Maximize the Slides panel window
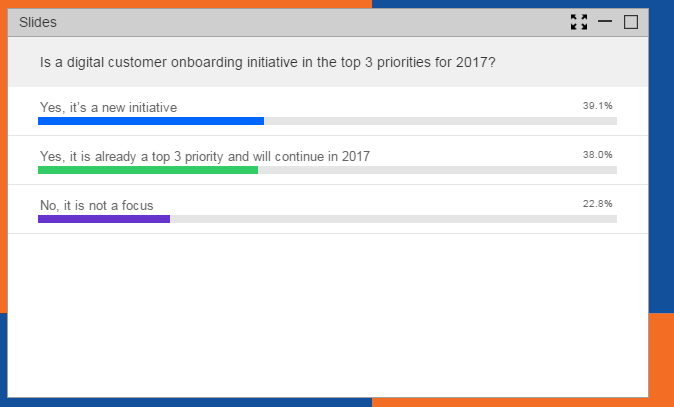Screen dimensions: 674x407 [631, 22]
